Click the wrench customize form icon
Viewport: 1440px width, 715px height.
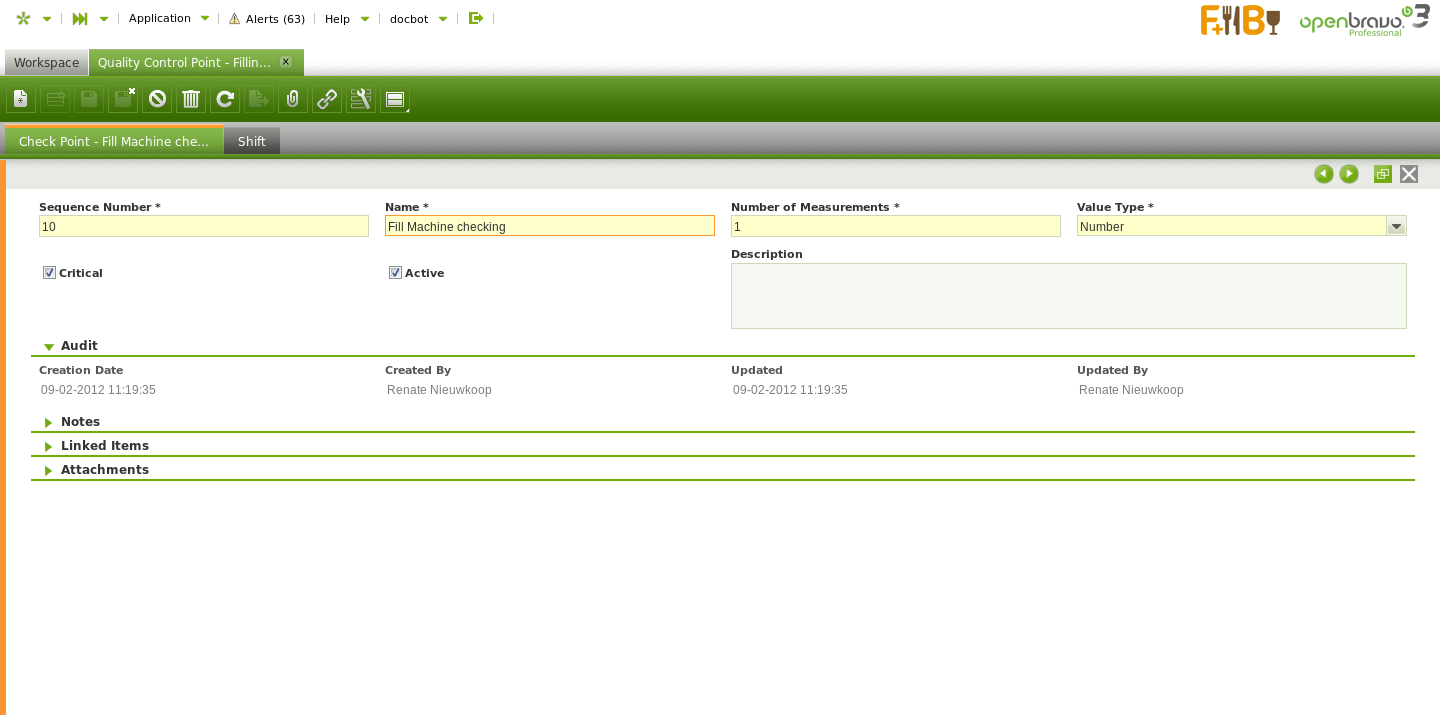(x=361, y=99)
